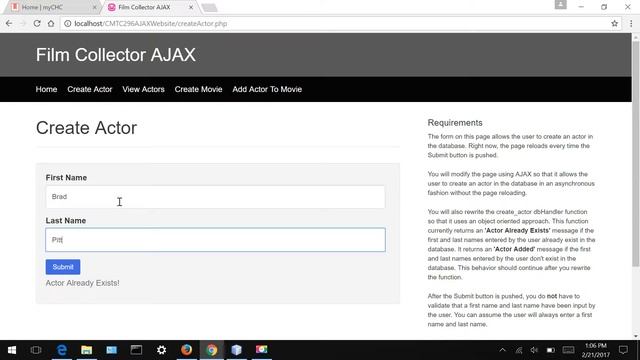640x360 pixels.
Task: Open the blue cube app in taskbar
Action: [236, 350]
